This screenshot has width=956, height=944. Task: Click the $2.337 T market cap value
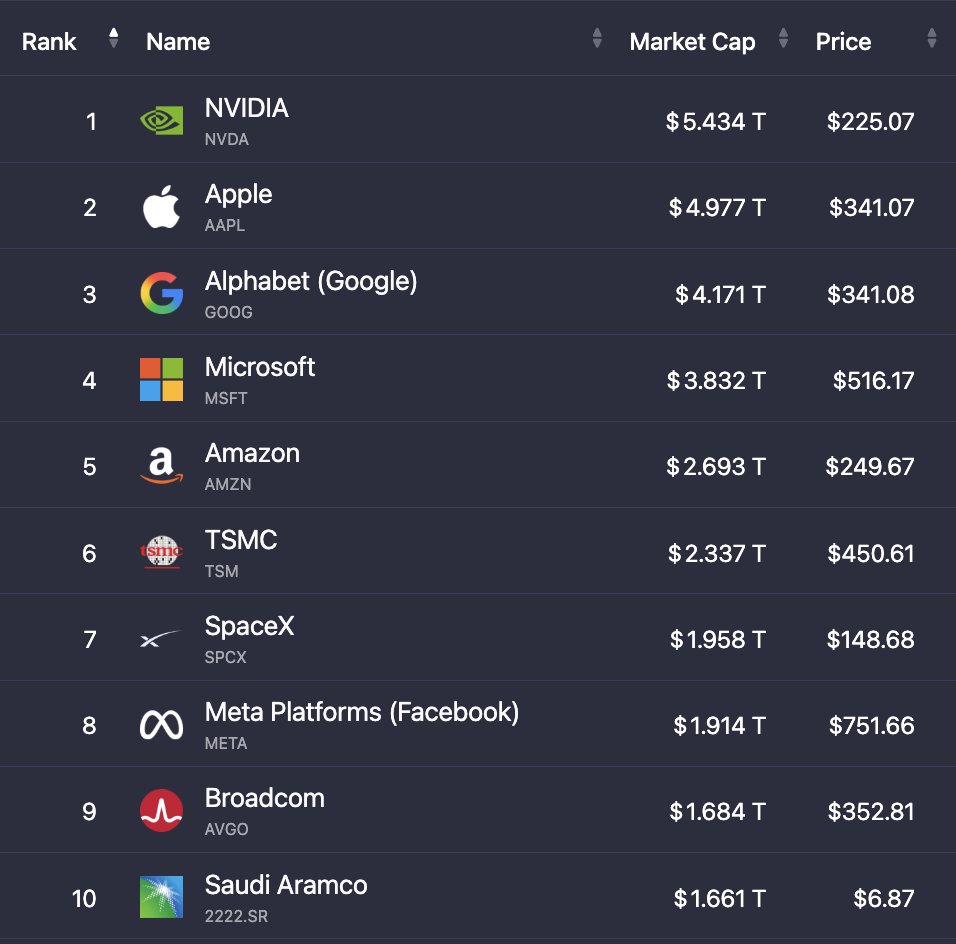(717, 554)
